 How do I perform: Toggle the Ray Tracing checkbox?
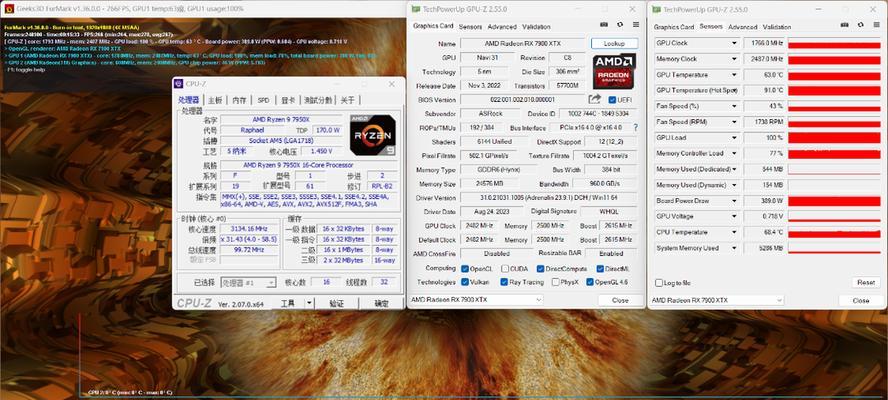click(x=503, y=282)
